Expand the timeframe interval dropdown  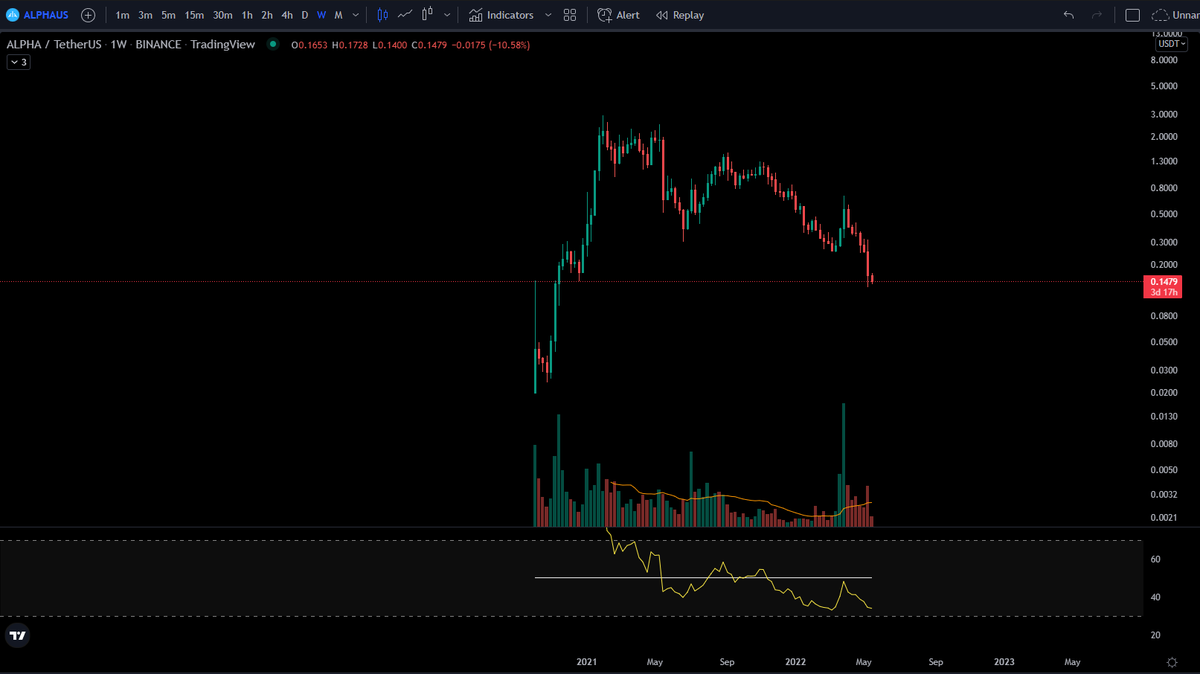click(357, 15)
